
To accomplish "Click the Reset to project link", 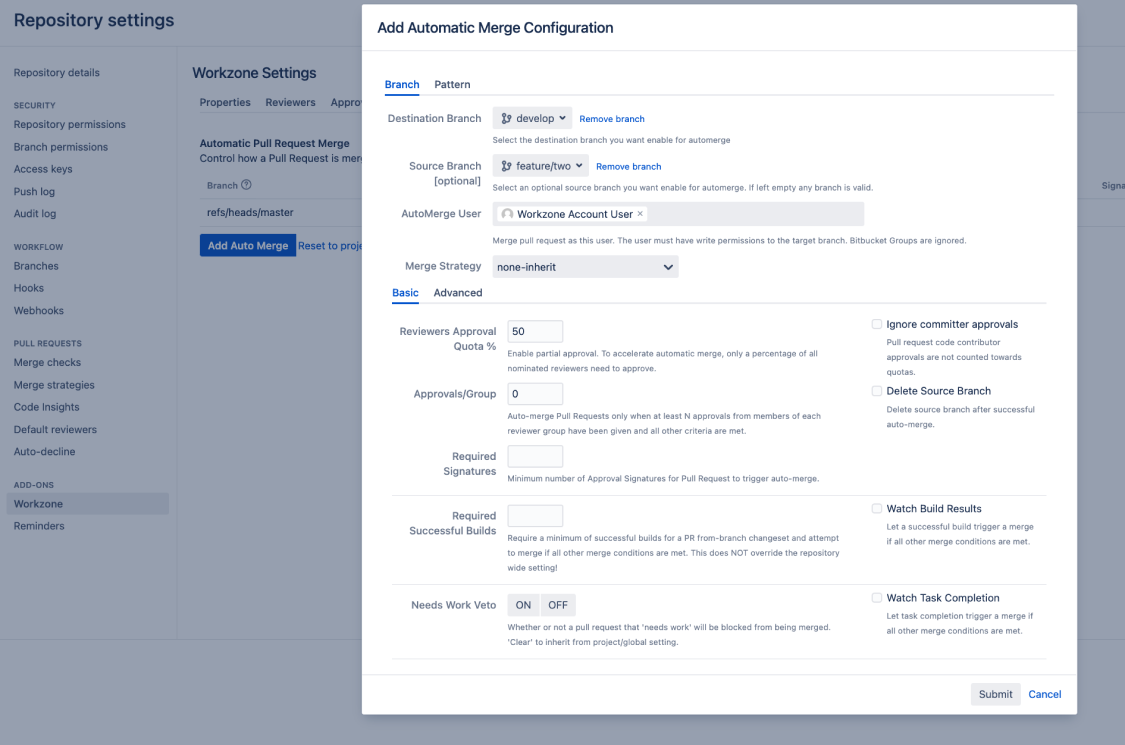I will (x=330, y=245).
